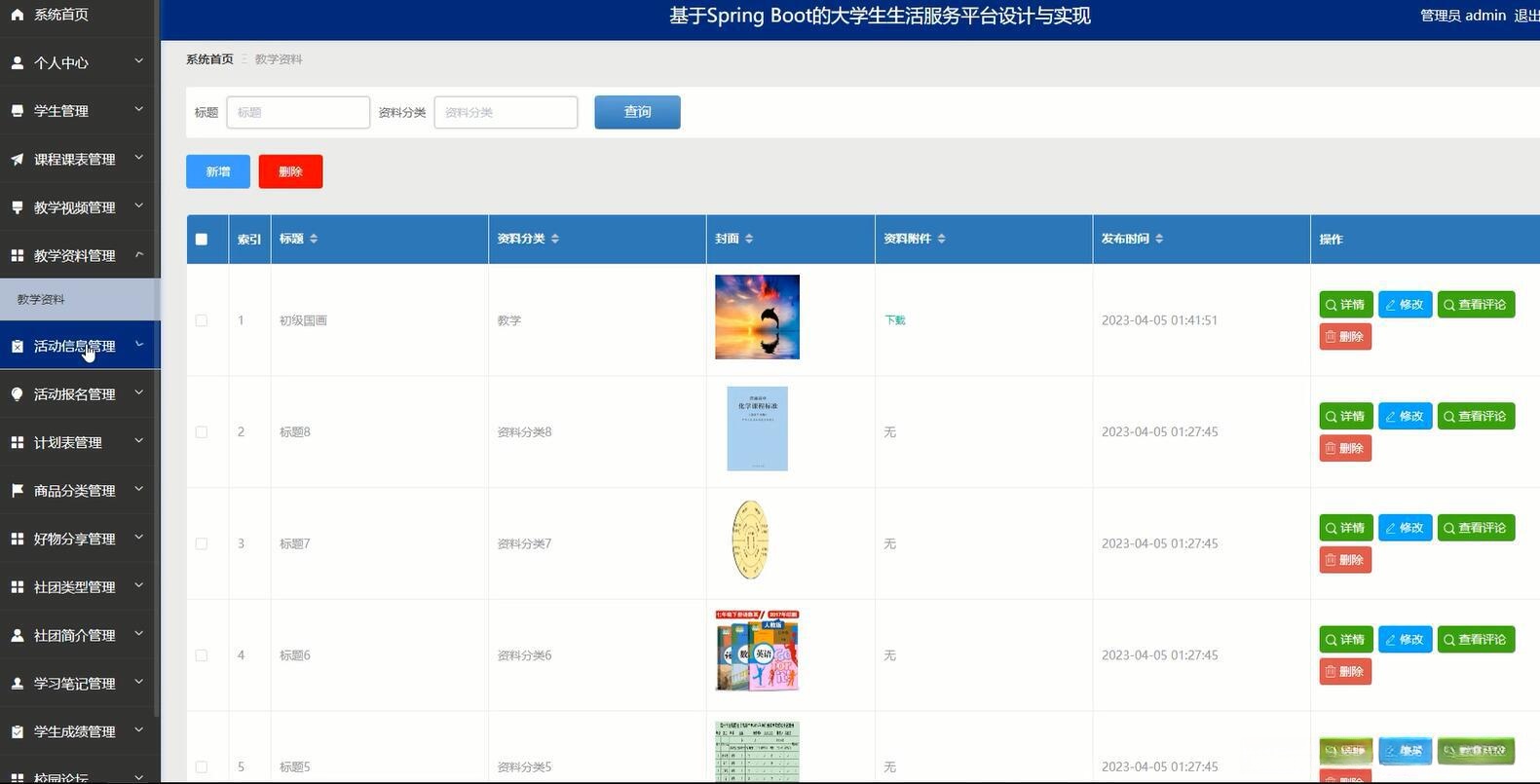1540x784 pixels.
Task: Click the red 删除 batch button
Action: tap(290, 171)
